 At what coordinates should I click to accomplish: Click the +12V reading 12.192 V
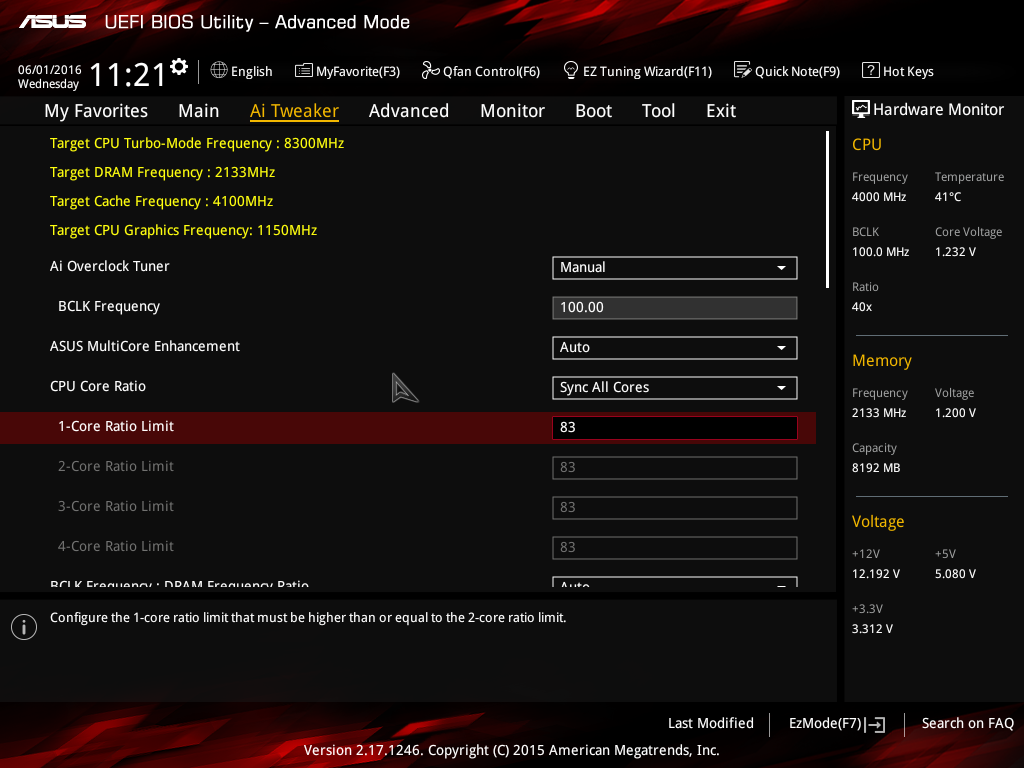[x=876, y=574]
